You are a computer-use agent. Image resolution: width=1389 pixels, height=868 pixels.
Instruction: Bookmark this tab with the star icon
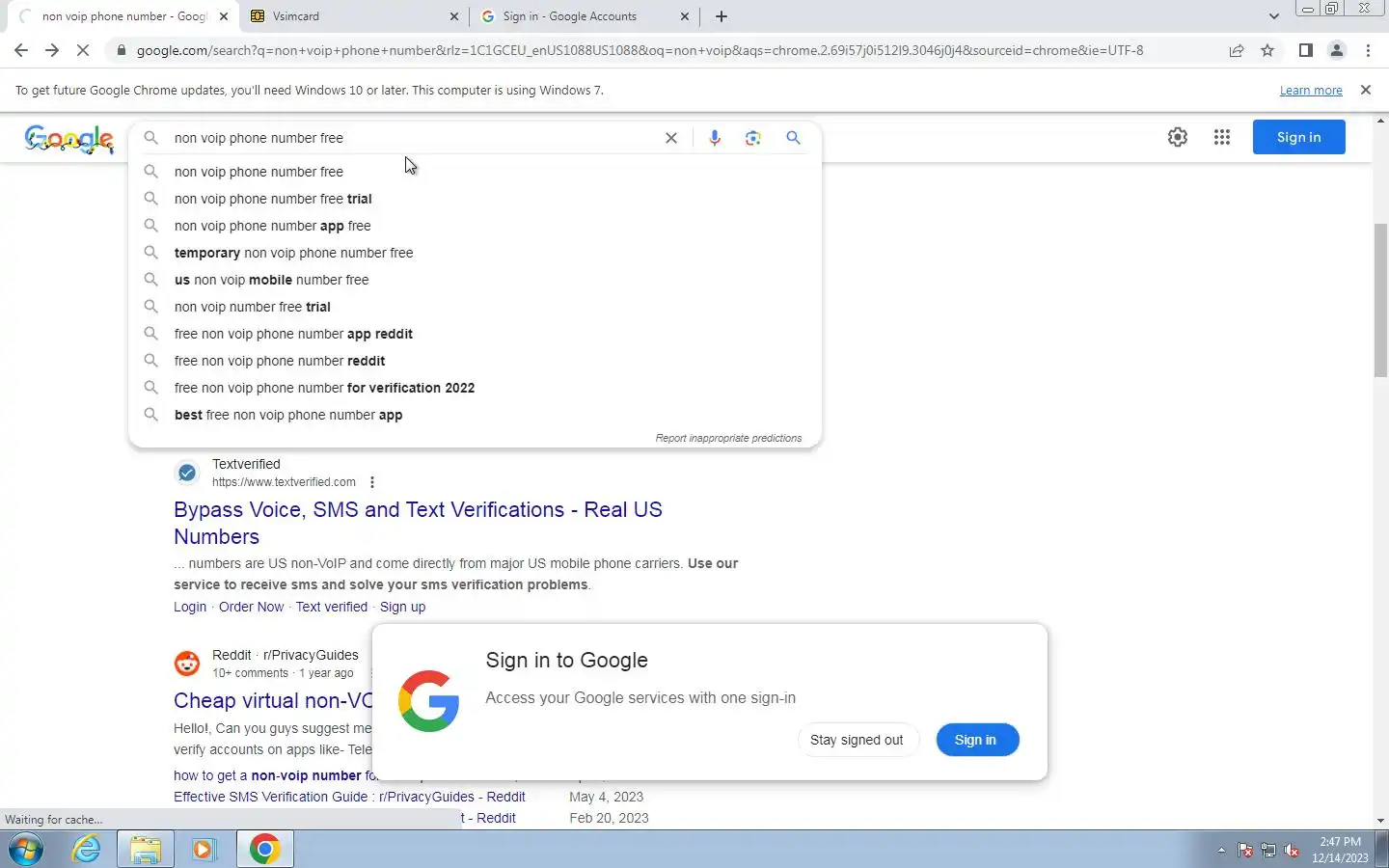(x=1267, y=50)
